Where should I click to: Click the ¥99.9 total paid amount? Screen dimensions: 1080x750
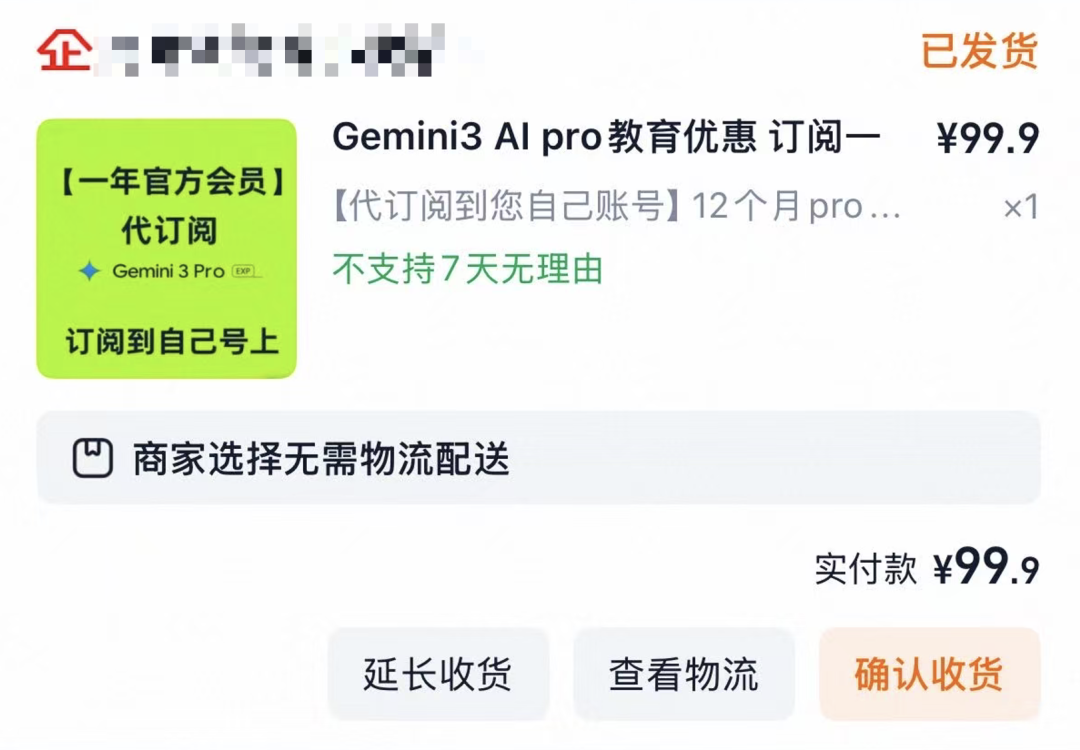pyautogui.click(x=986, y=569)
